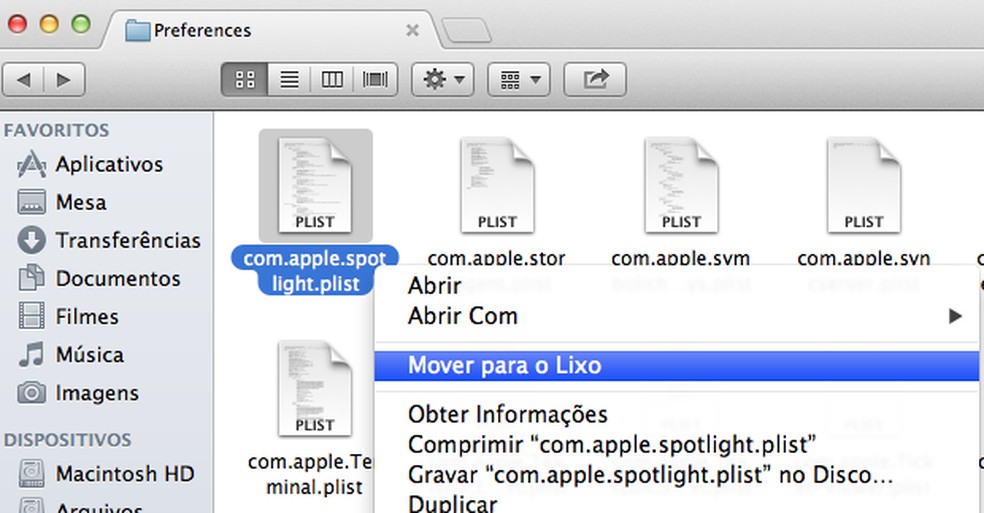The image size is (984, 513).
Task: Minimize the window with the yellow button
Action: (49, 24)
